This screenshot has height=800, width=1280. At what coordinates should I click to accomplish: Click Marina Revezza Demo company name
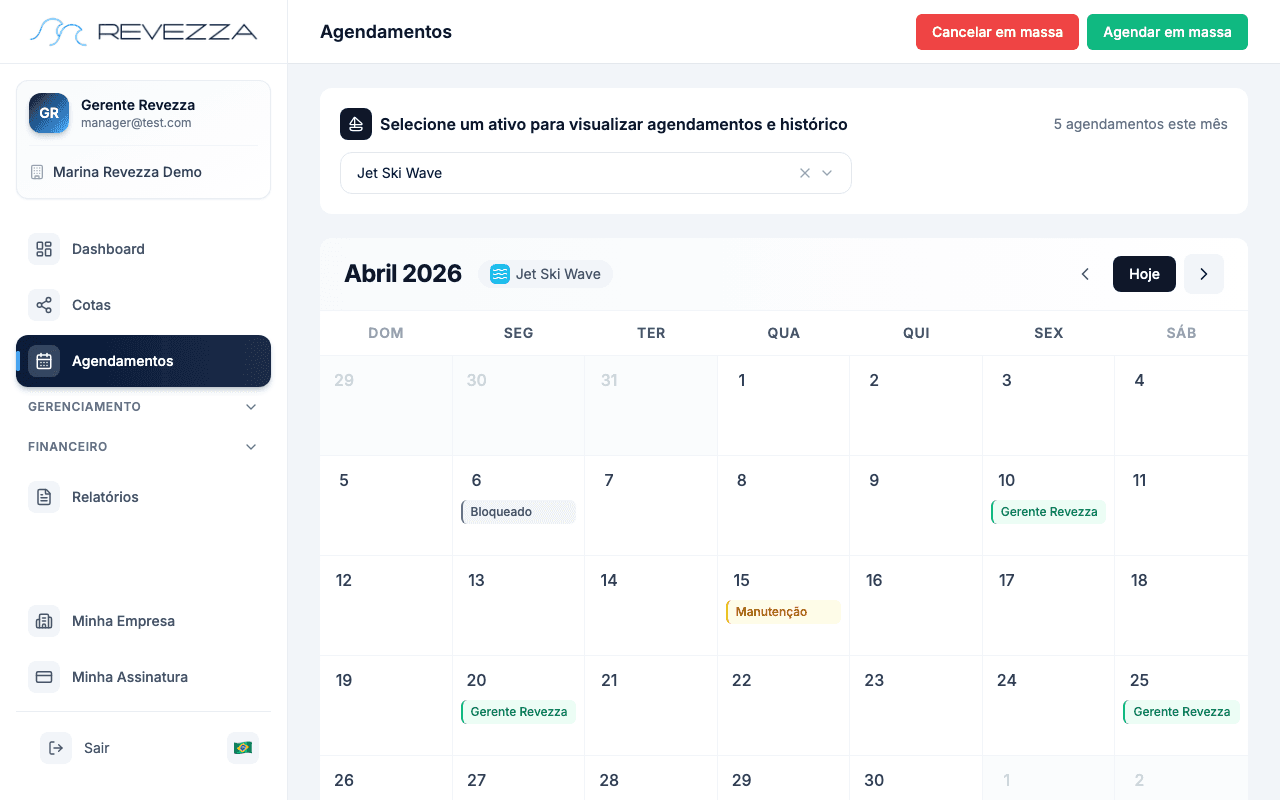(127, 172)
